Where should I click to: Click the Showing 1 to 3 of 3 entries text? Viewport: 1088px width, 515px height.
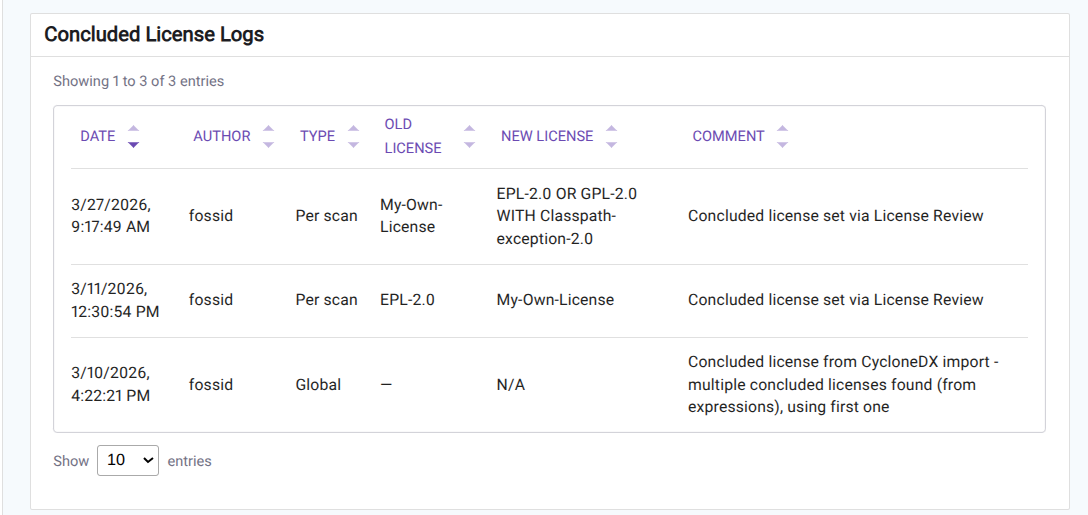pyautogui.click(x=139, y=81)
